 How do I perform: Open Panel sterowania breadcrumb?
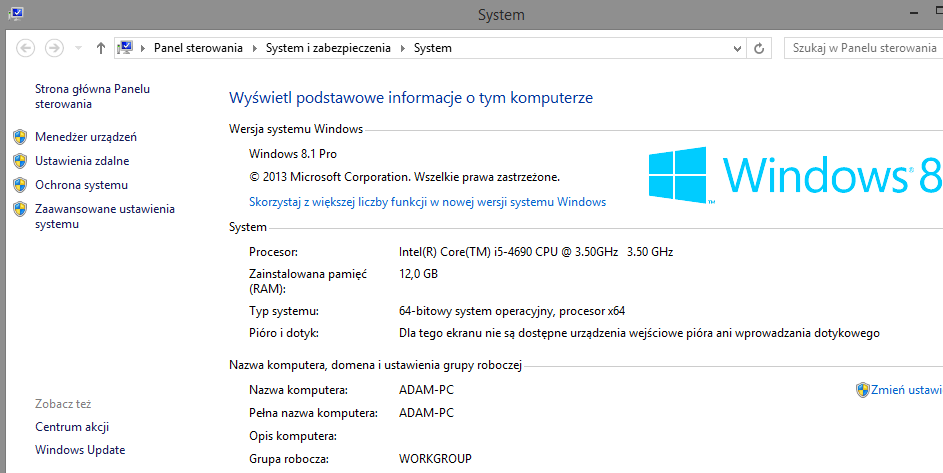pos(198,48)
